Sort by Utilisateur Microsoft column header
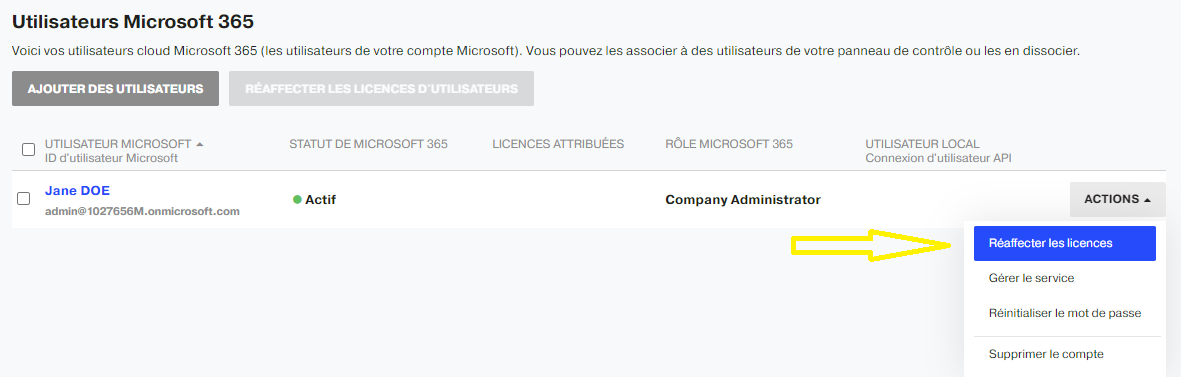Image resolution: width=1181 pixels, height=377 pixels. pyautogui.click(x=124, y=144)
